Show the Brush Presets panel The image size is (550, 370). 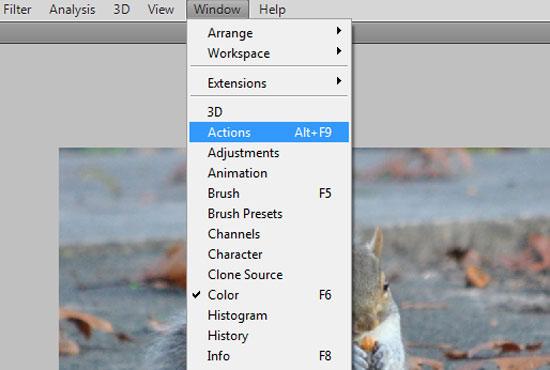point(269,214)
